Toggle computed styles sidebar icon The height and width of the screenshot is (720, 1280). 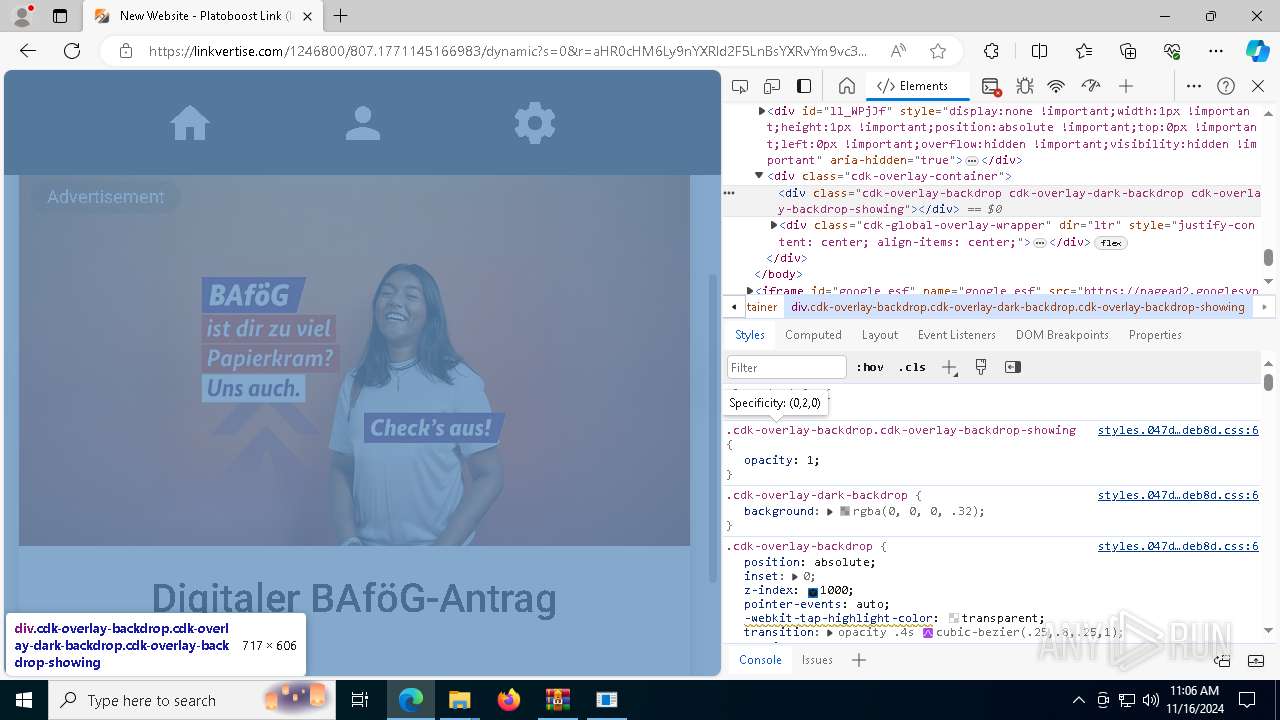coord(1013,367)
